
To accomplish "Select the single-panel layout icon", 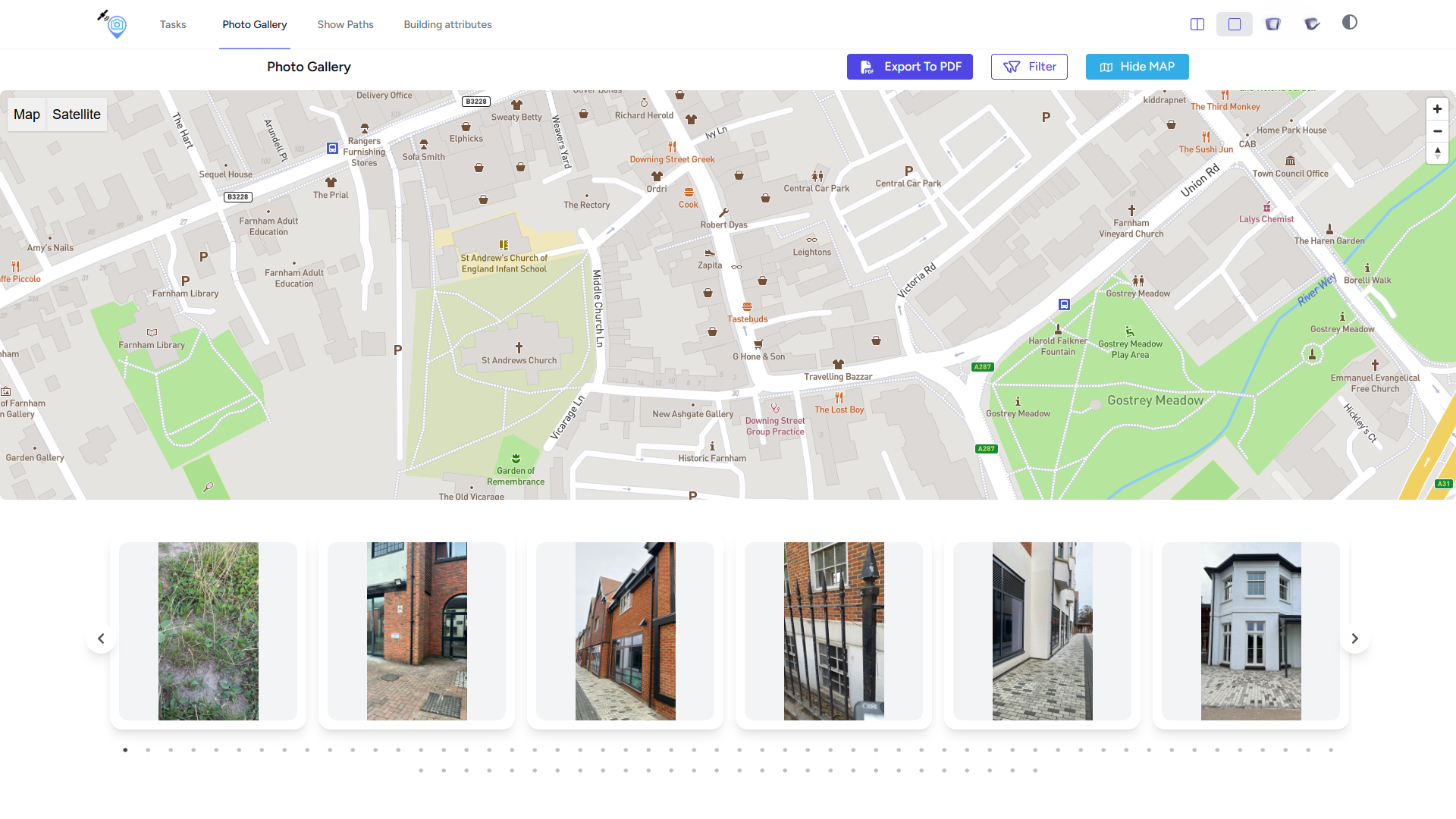I will pos(1235,24).
